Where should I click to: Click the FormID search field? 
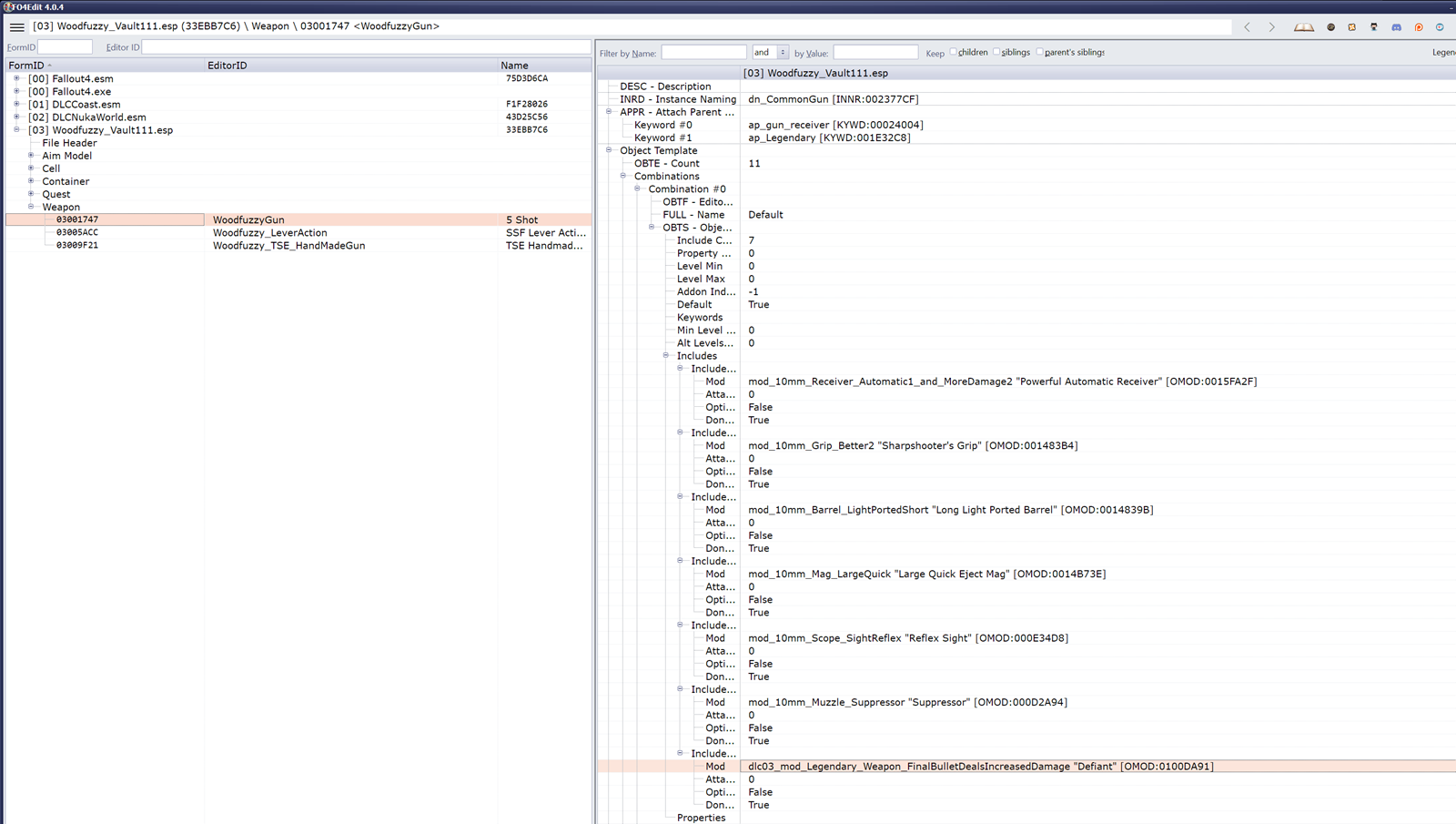[65, 46]
